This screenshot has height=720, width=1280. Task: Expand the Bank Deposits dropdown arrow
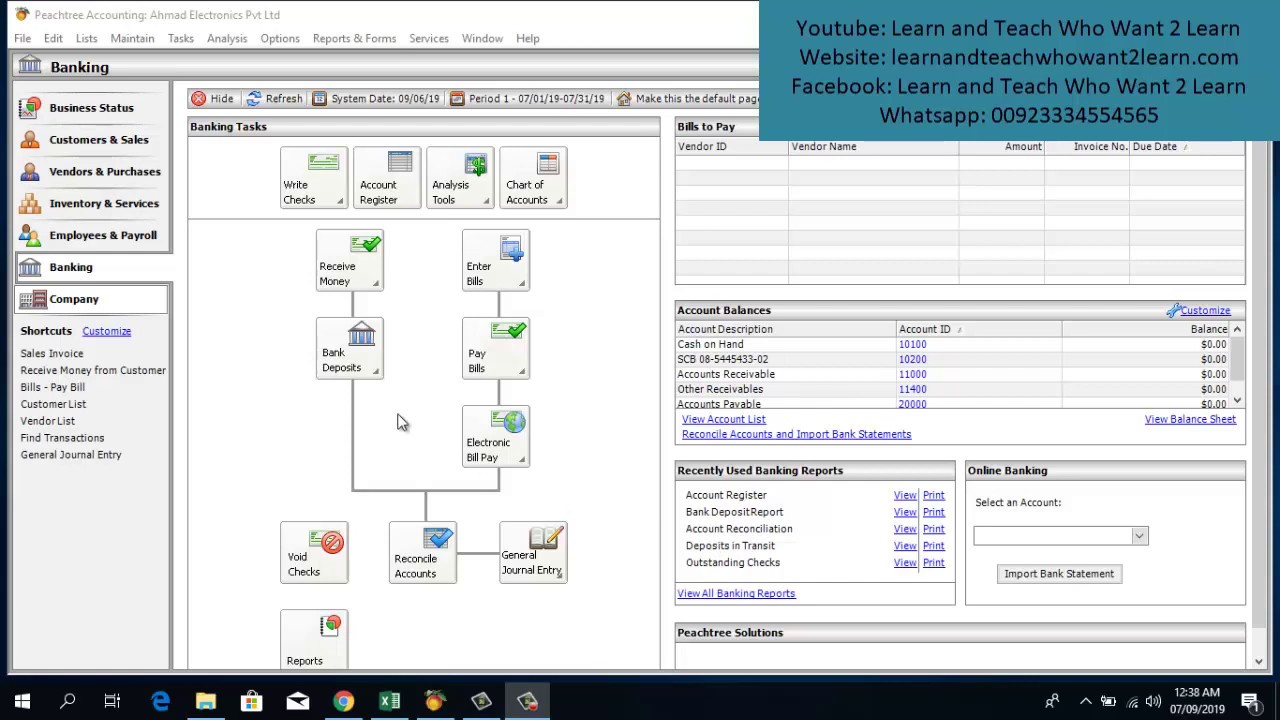click(x=376, y=370)
